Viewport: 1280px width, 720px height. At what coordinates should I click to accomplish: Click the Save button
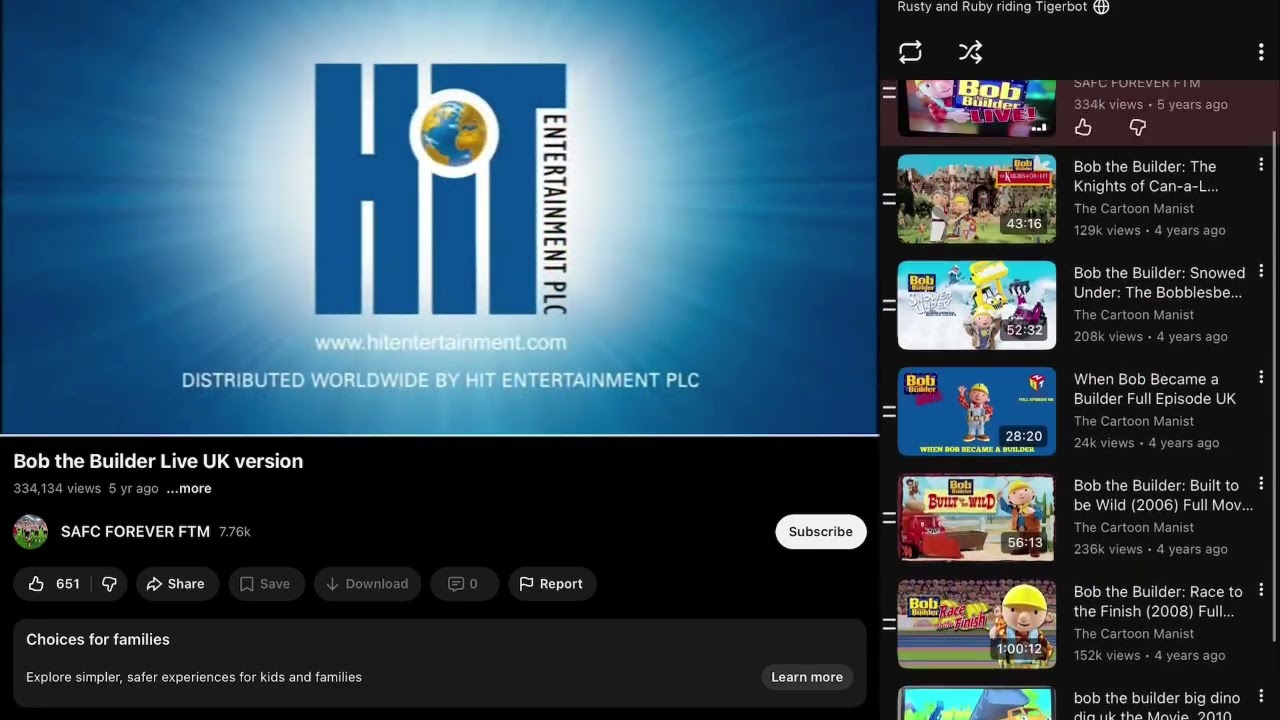[x=265, y=584]
